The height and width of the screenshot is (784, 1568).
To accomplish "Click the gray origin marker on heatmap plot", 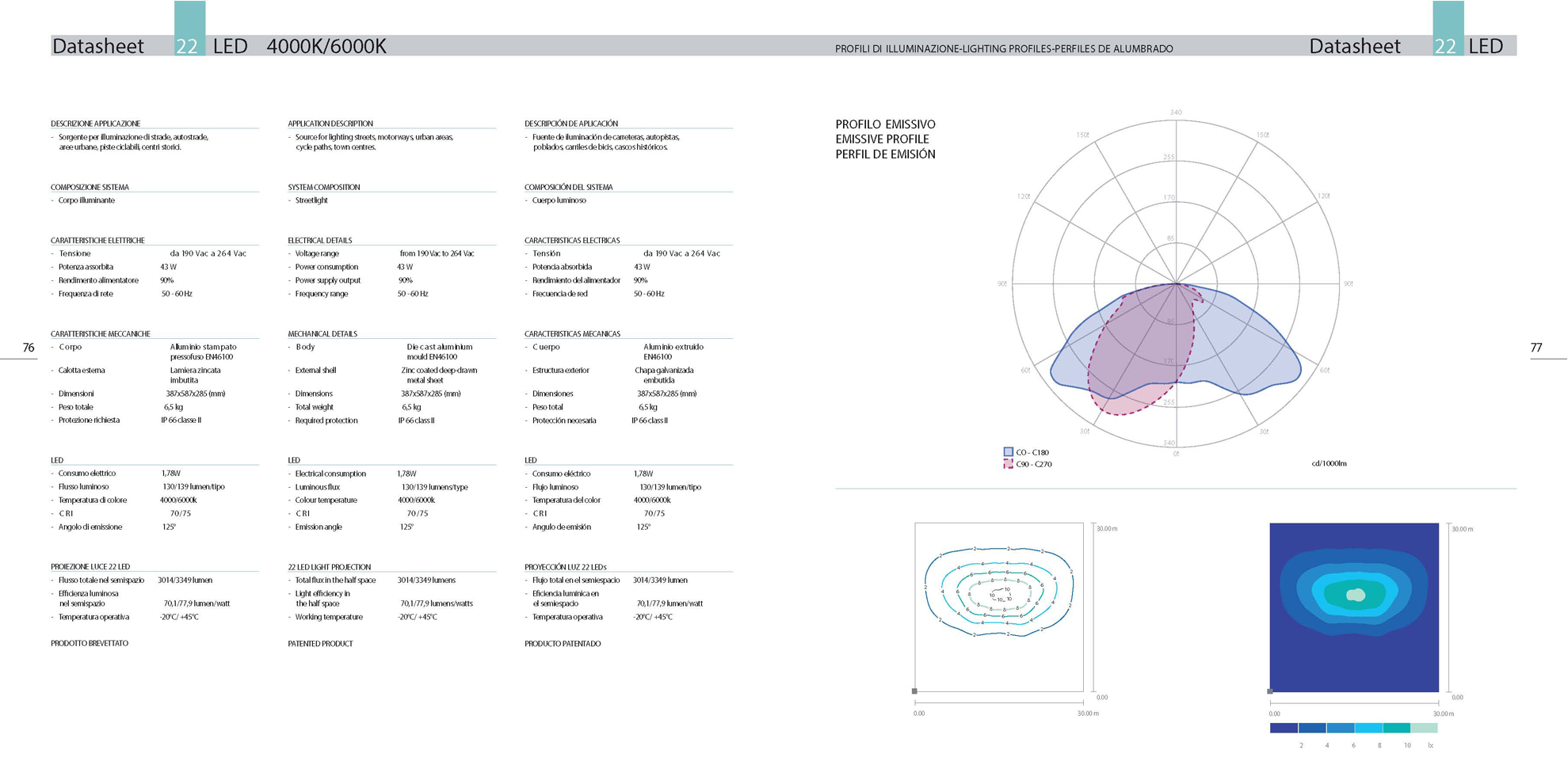I will point(1270,691).
